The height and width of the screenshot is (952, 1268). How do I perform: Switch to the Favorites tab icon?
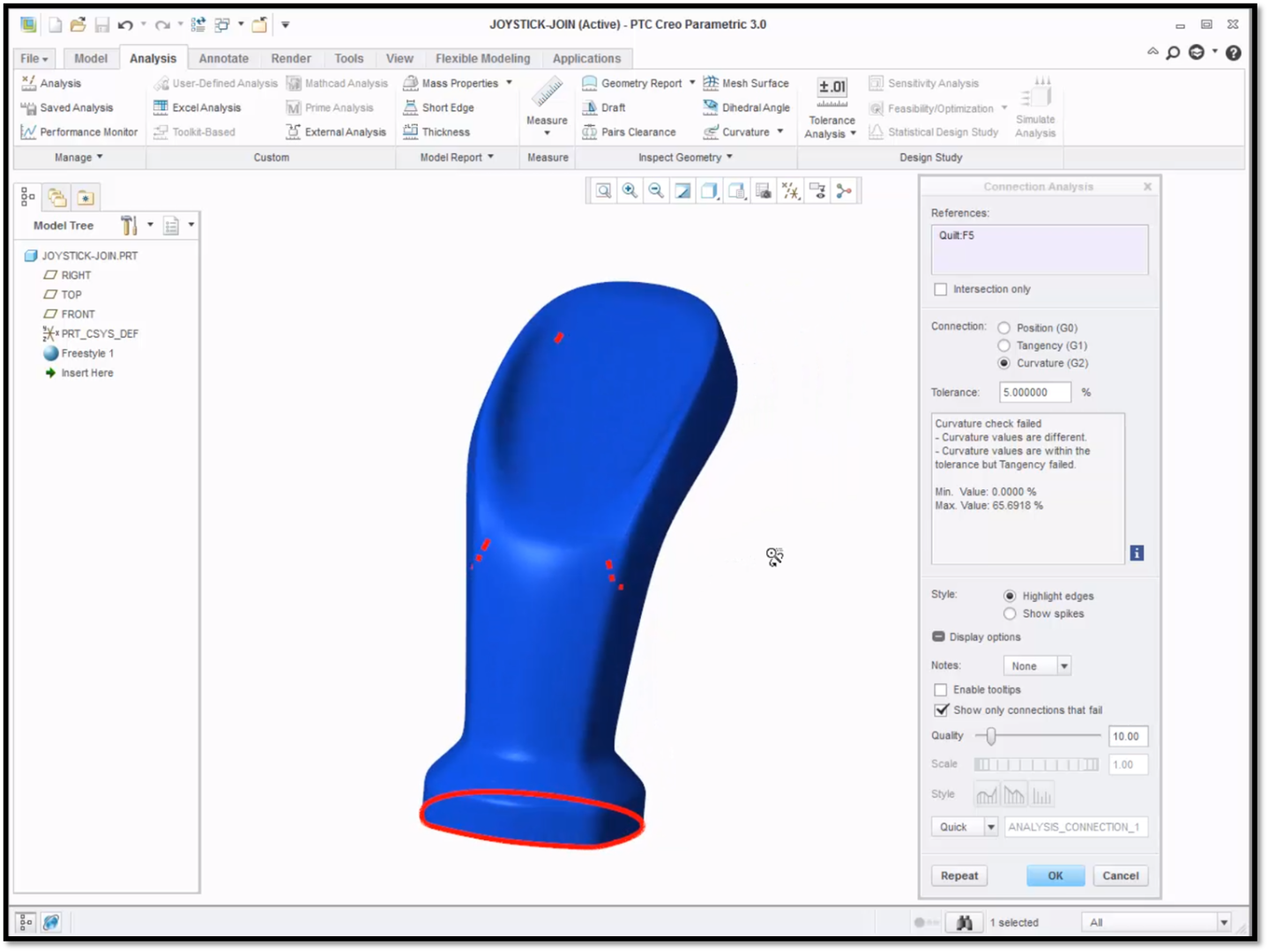[x=86, y=197]
